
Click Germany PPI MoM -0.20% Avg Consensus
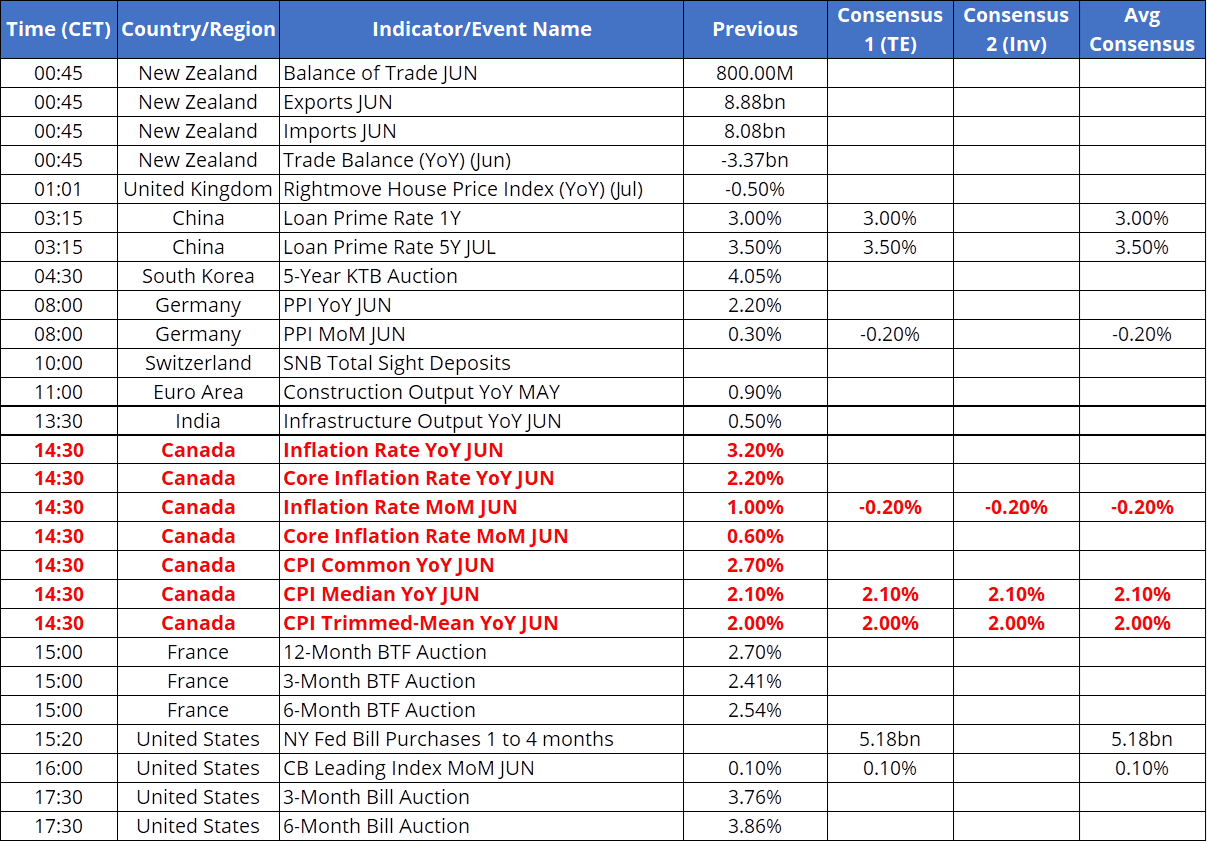click(x=1142, y=334)
